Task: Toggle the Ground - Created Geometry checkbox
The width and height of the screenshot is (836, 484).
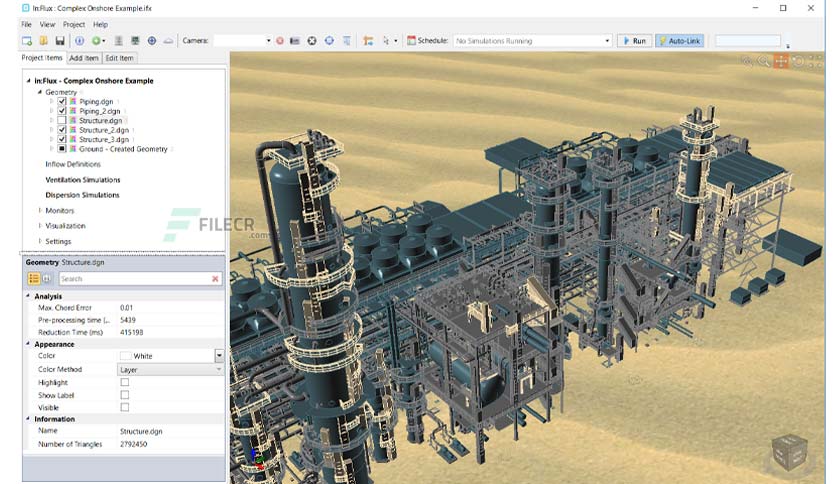Action: tap(62, 149)
